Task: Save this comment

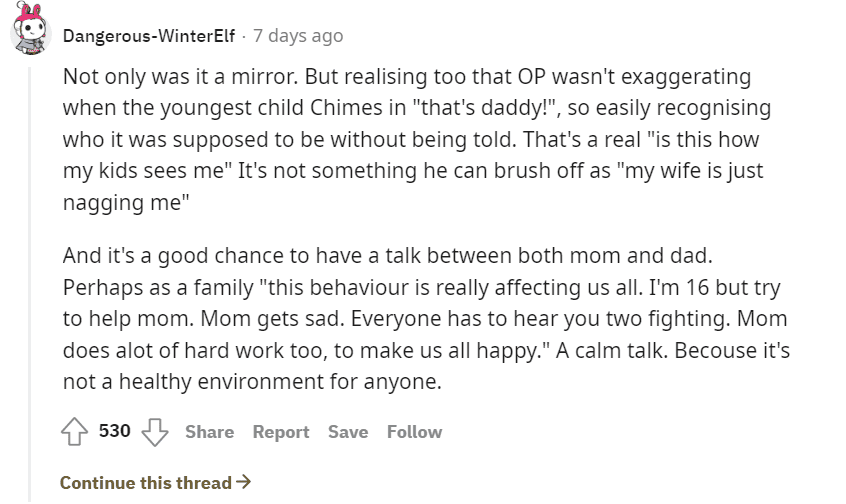Action: pyautogui.click(x=348, y=432)
